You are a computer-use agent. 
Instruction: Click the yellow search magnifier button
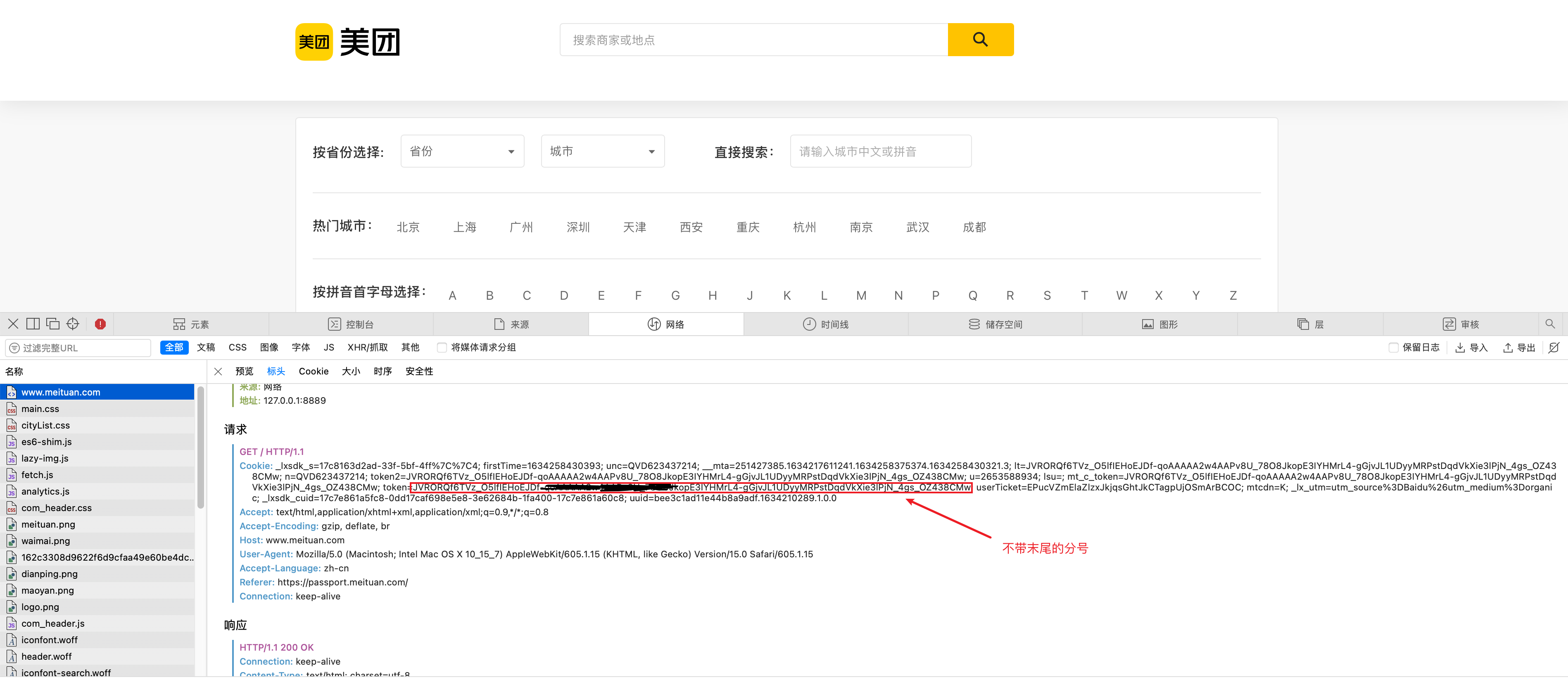point(980,40)
